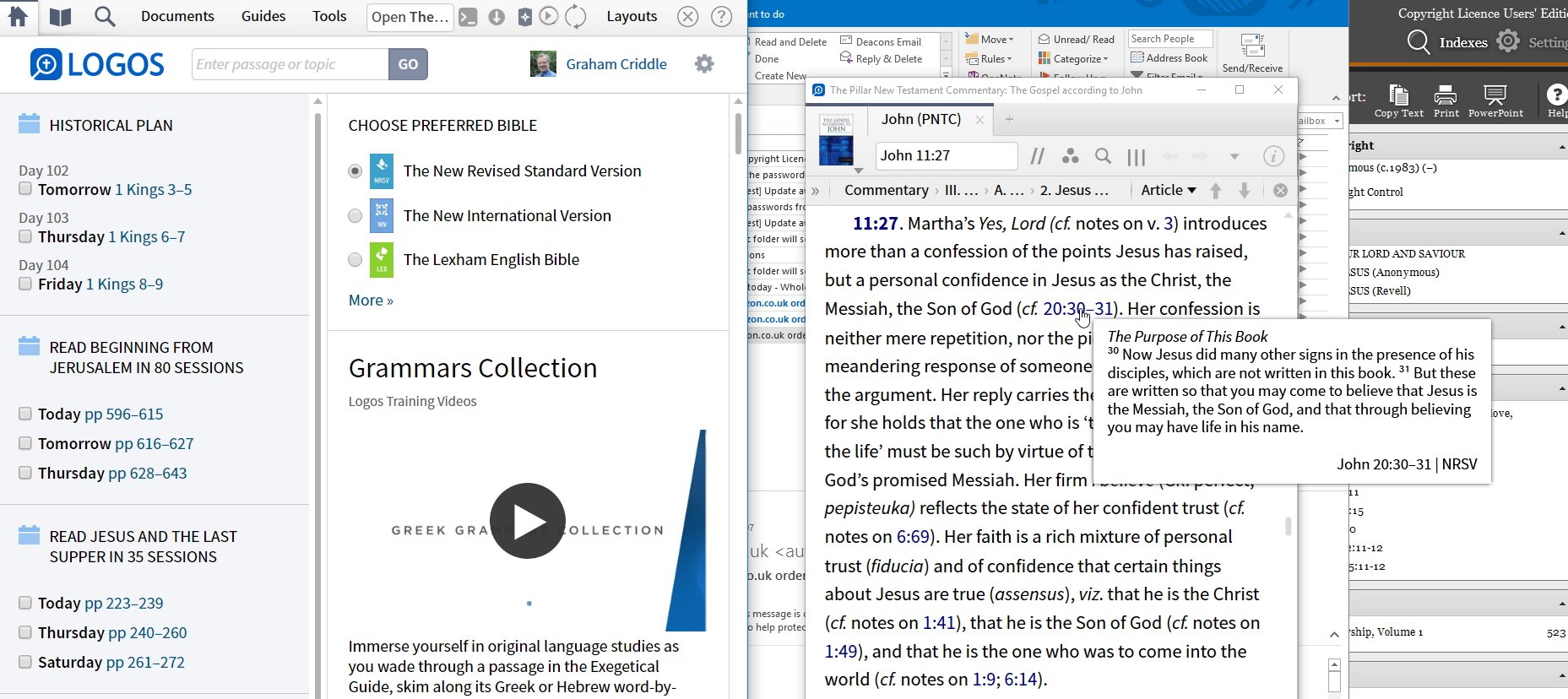Open the Logos Home page icon
The width and height of the screenshot is (1568, 699).
pos(17,16)
